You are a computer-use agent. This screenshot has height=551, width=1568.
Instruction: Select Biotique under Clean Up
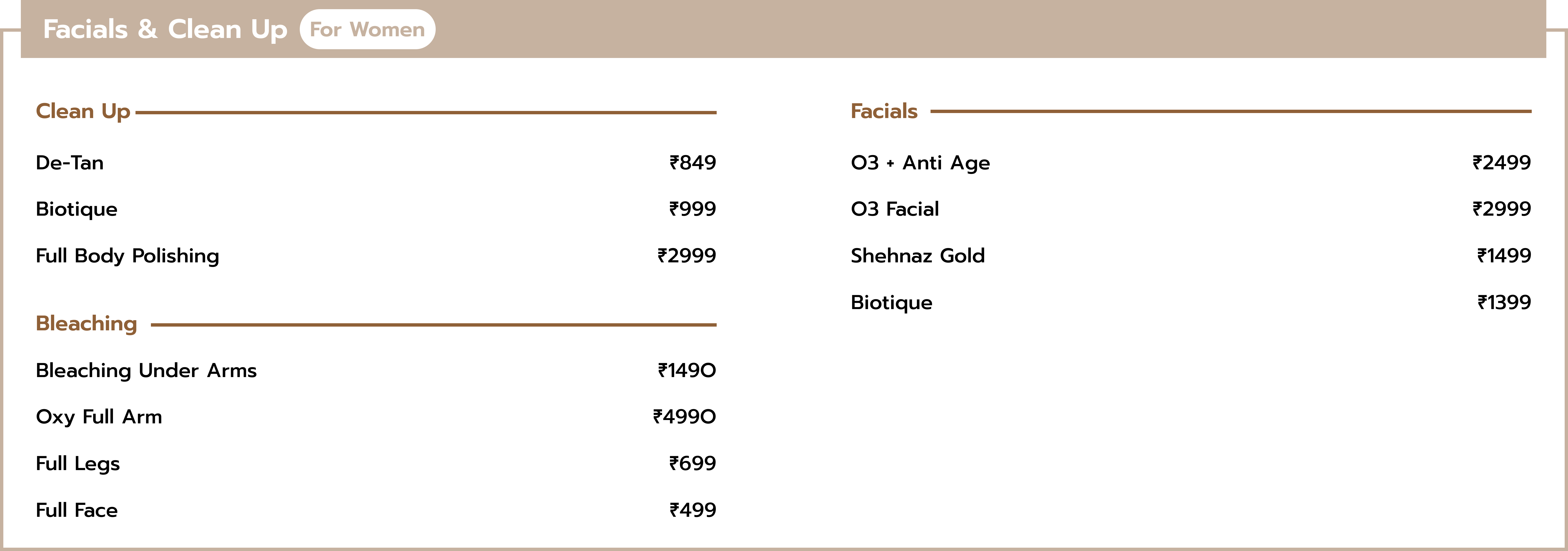[77, 209]
